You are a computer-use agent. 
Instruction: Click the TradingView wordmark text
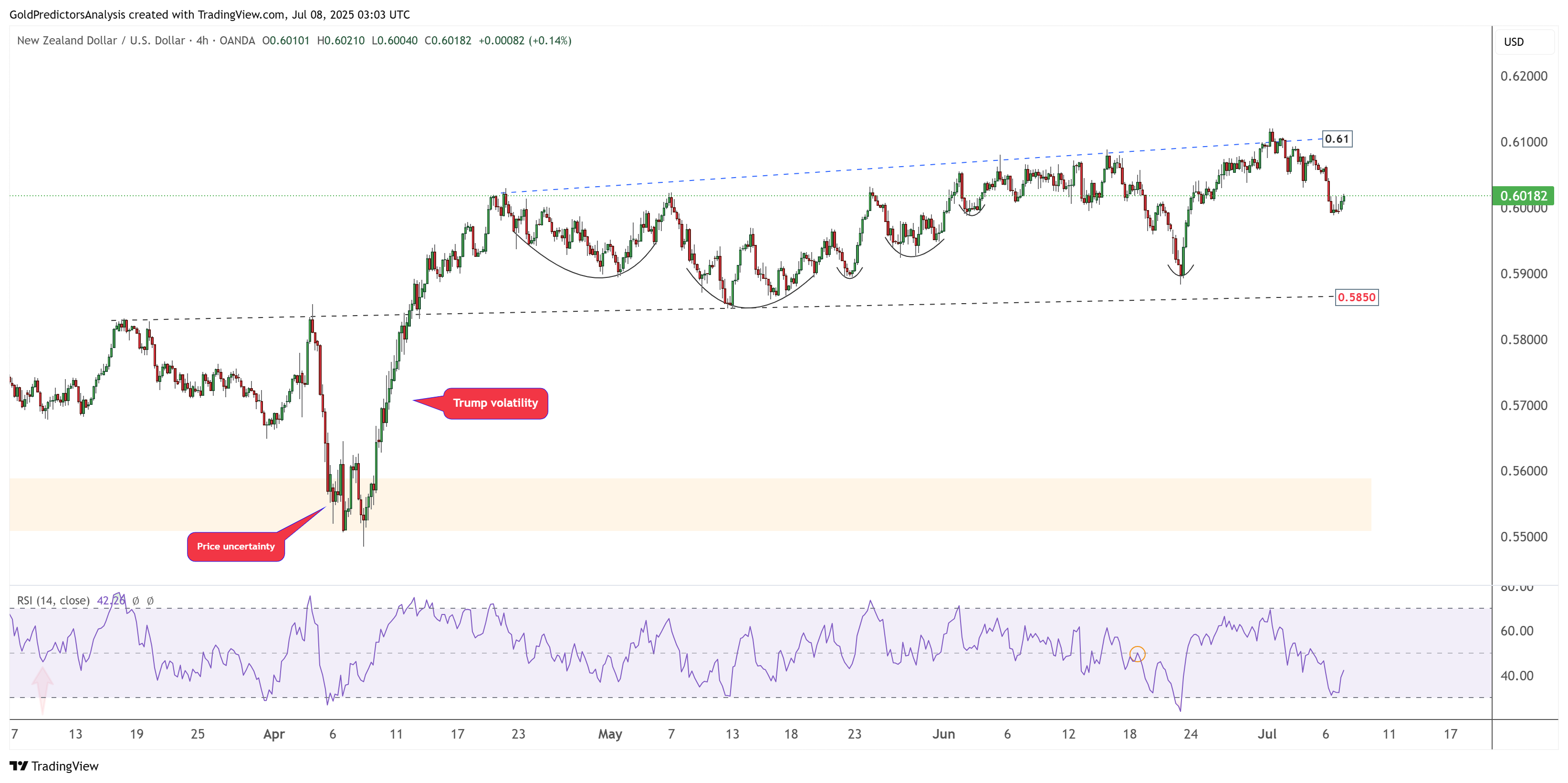click(64, 766)
